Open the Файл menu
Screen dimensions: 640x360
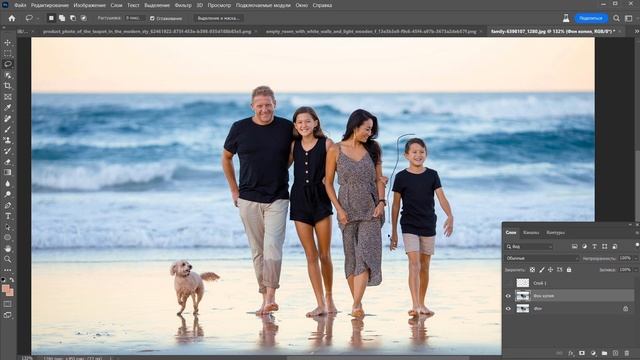(20, 5)
